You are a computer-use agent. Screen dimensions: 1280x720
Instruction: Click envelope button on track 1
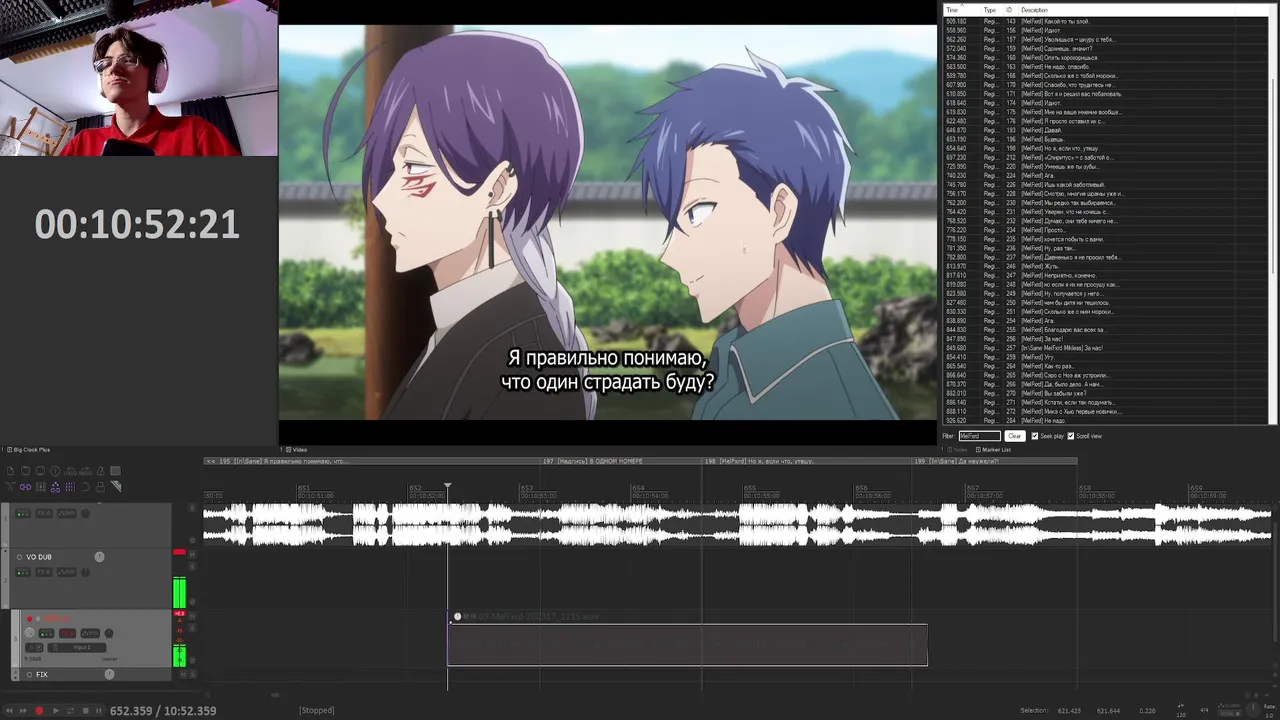pos(66,513)
